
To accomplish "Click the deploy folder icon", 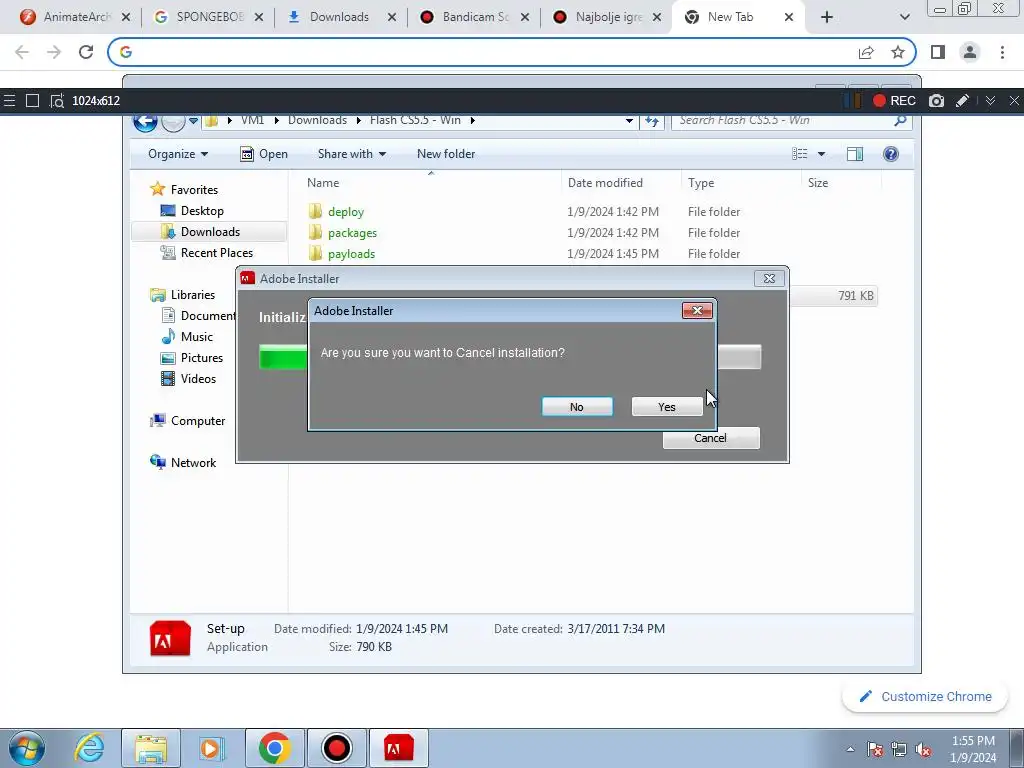I will click(x=315, y=211).
